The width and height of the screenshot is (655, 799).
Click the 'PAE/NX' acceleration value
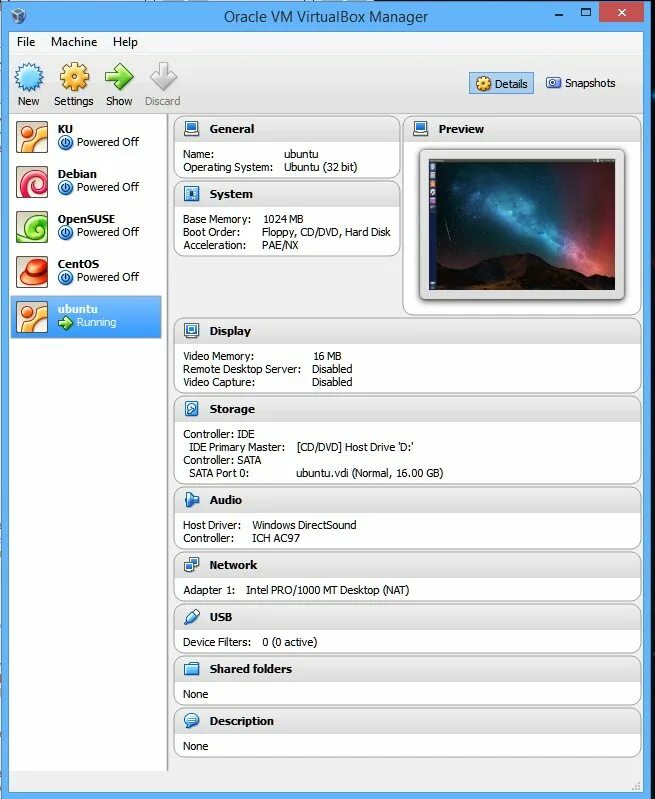click(280, 245)
